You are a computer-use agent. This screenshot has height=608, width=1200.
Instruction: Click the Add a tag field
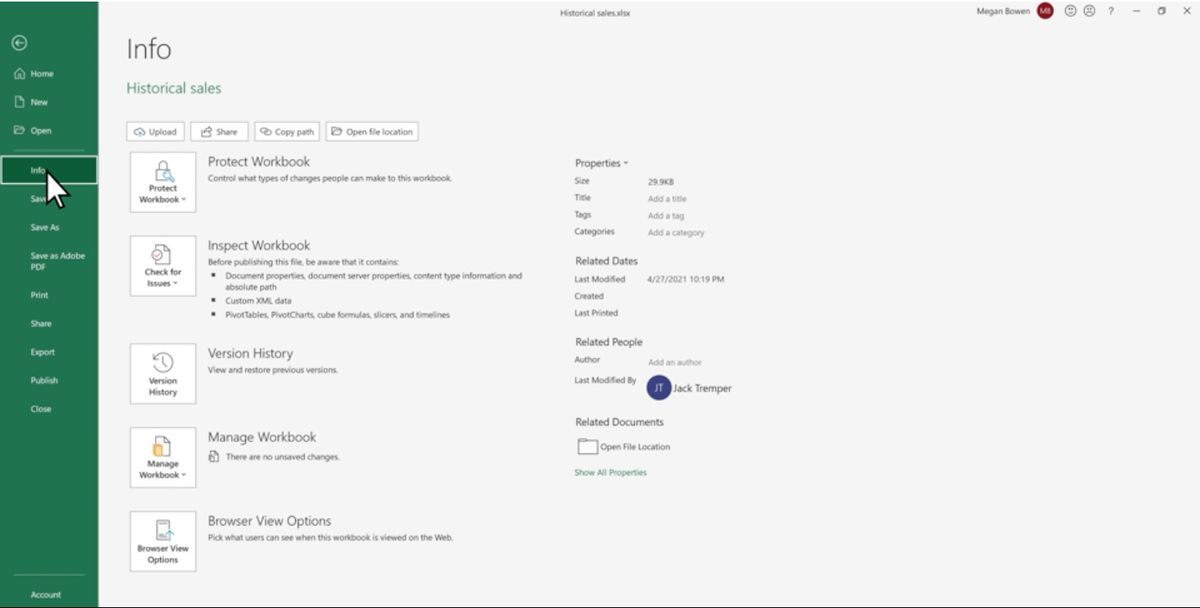tap(666, 216)
